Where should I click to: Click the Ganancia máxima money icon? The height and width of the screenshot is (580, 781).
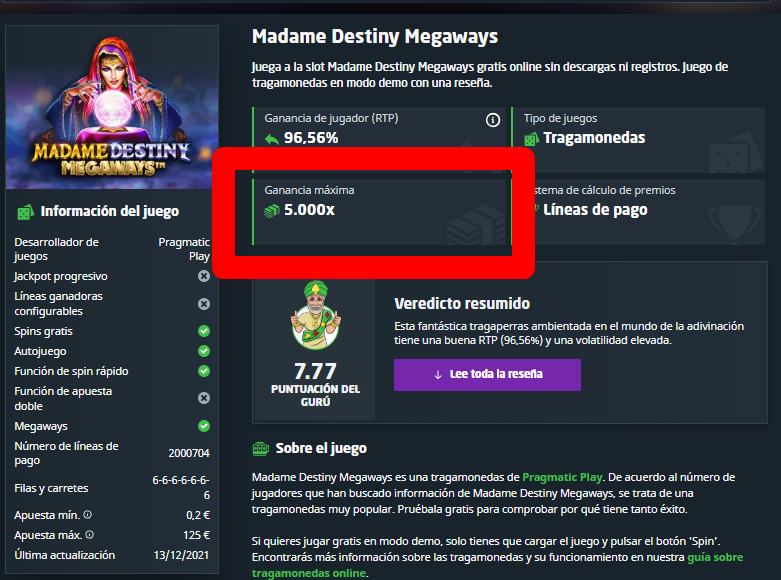tap(272, 211)
